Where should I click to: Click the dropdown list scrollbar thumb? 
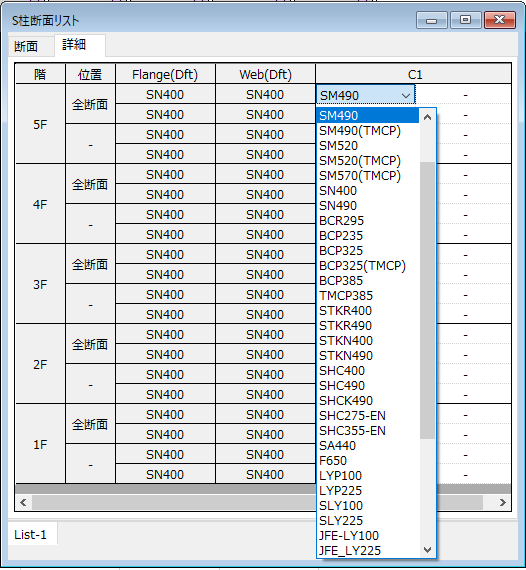427,300
